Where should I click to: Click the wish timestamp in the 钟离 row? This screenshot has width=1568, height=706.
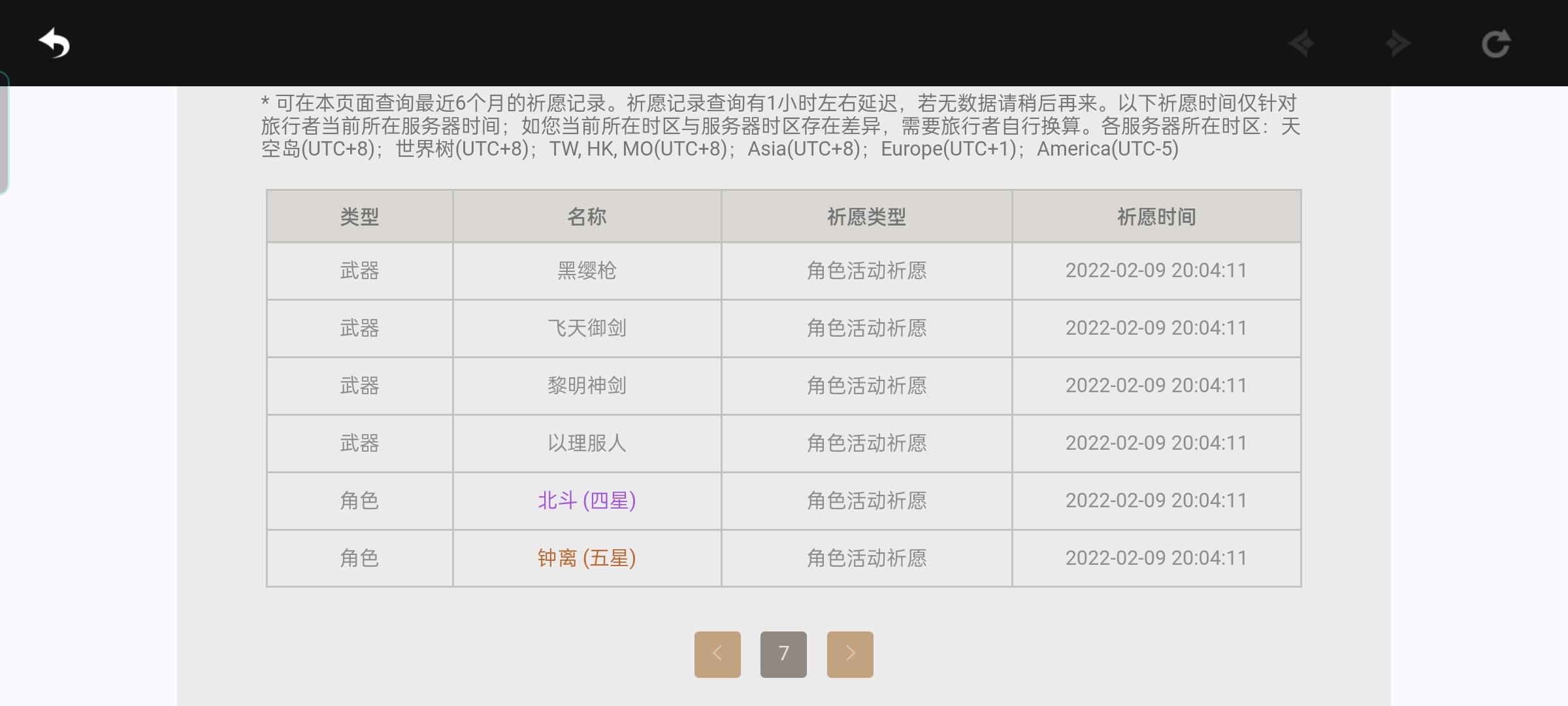coord(1156,558)
